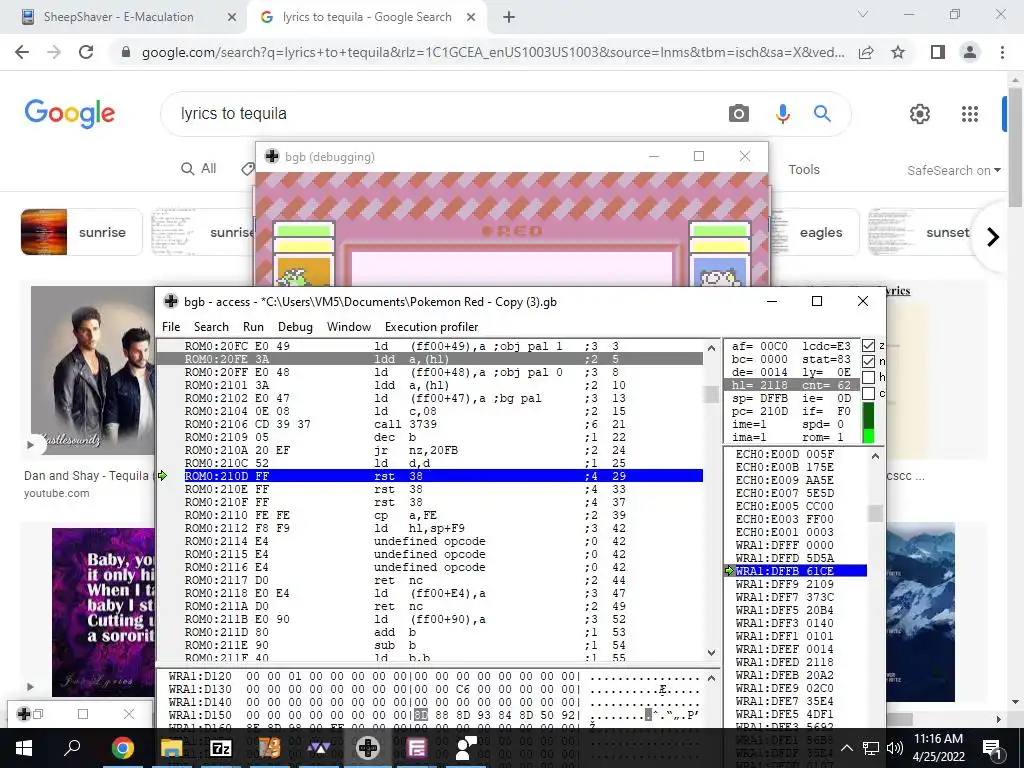Click the bgb gamepad taskbar icon
Image resolution: width=1024 pixels, height=768 pixels.
point(368,748)
